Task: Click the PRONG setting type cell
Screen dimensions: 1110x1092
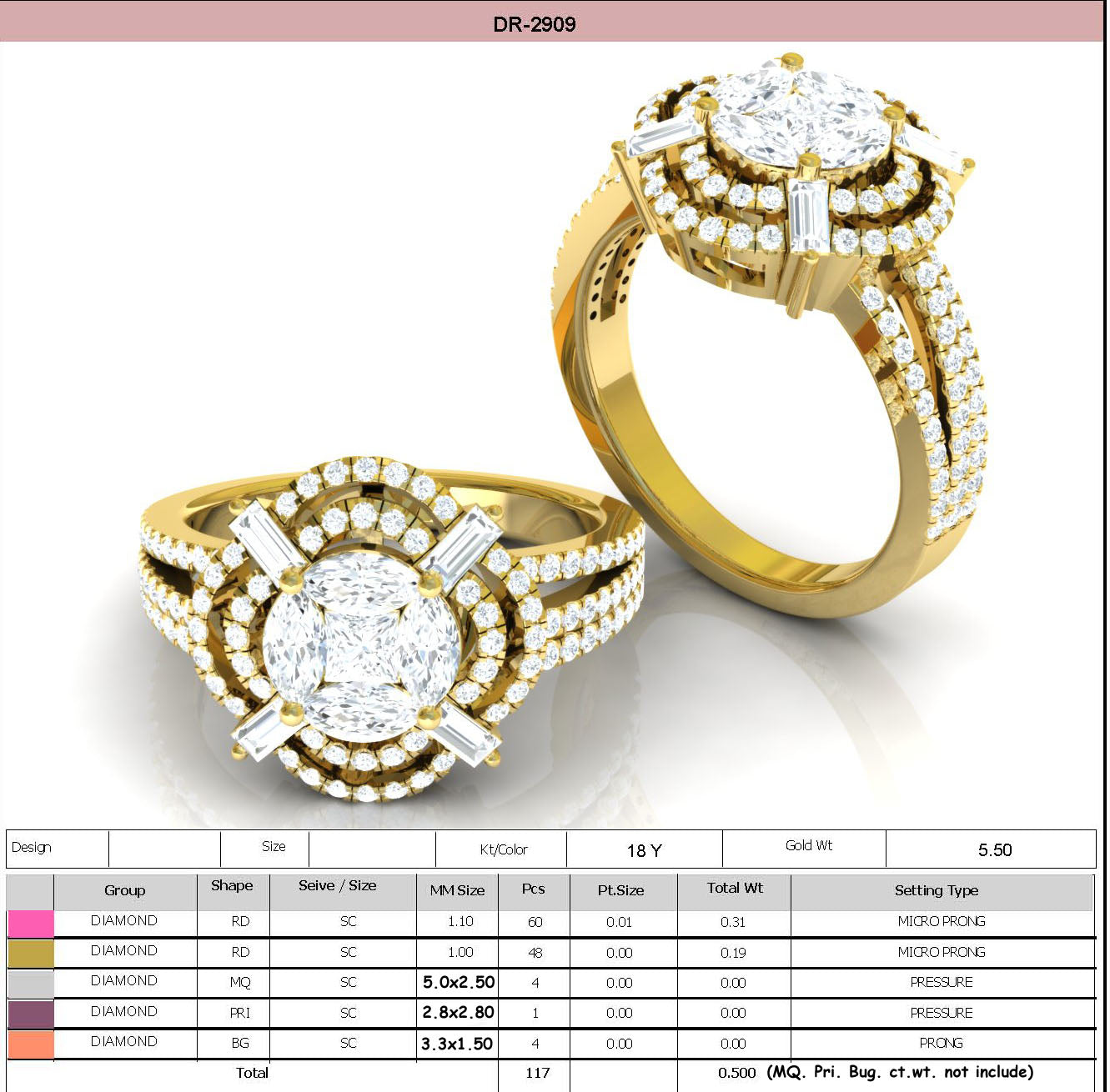Action: [941, 1044]
